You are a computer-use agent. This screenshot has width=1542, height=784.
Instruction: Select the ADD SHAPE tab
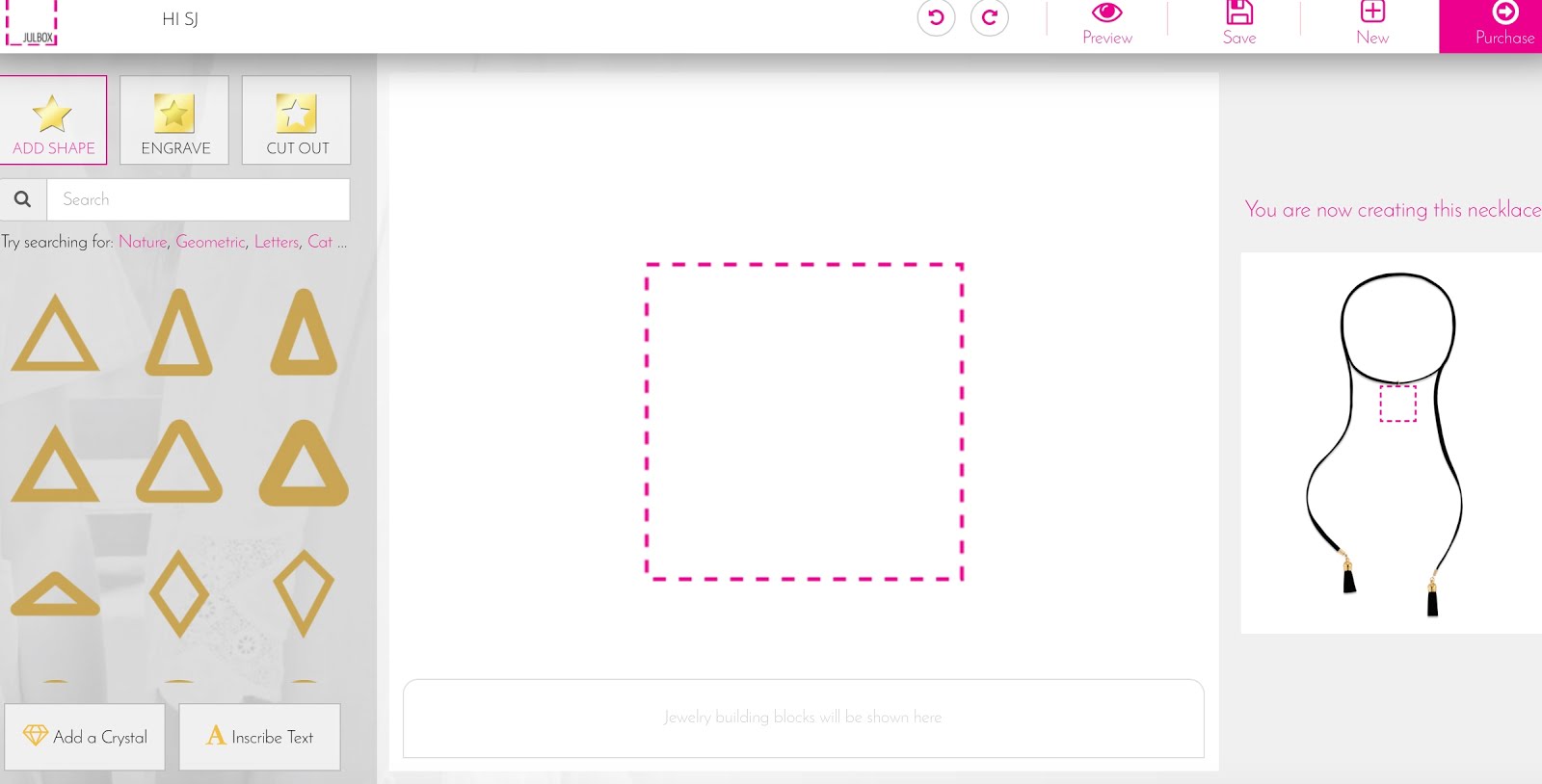(53, 120)
